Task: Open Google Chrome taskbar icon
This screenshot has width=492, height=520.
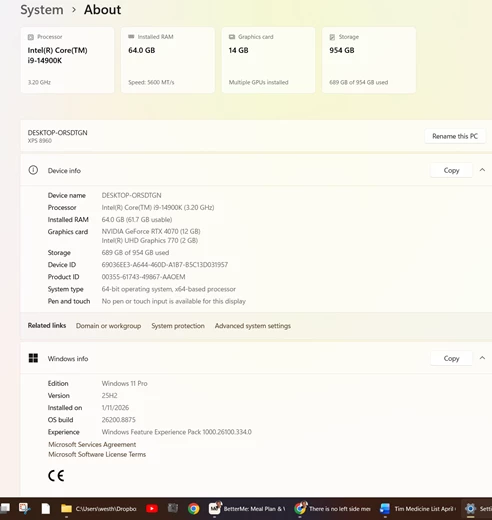Action: 193,508
